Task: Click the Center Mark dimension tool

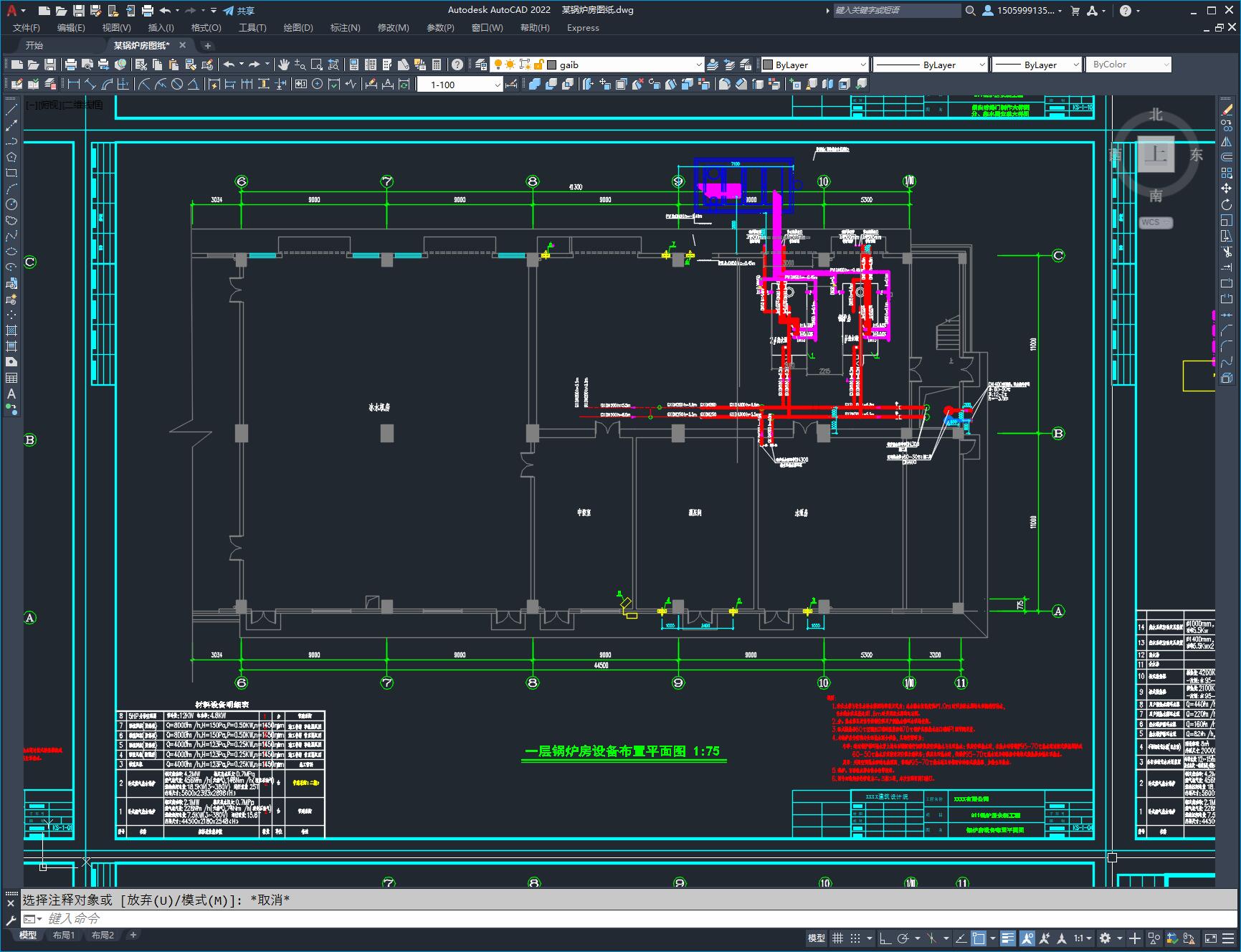Action: (317, 84)
